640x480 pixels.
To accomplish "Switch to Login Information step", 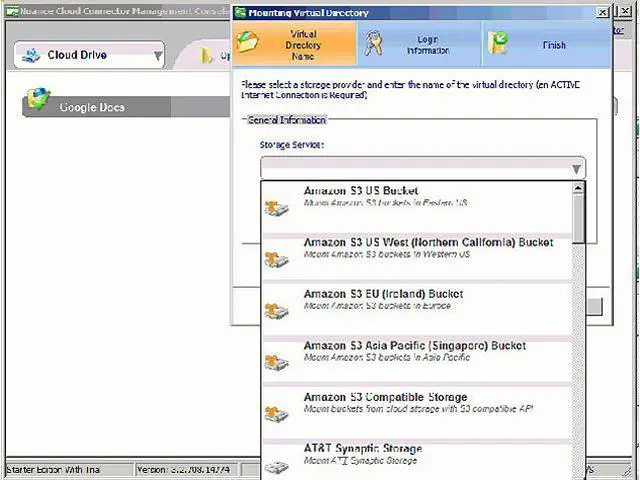I will tap(427, 44).
